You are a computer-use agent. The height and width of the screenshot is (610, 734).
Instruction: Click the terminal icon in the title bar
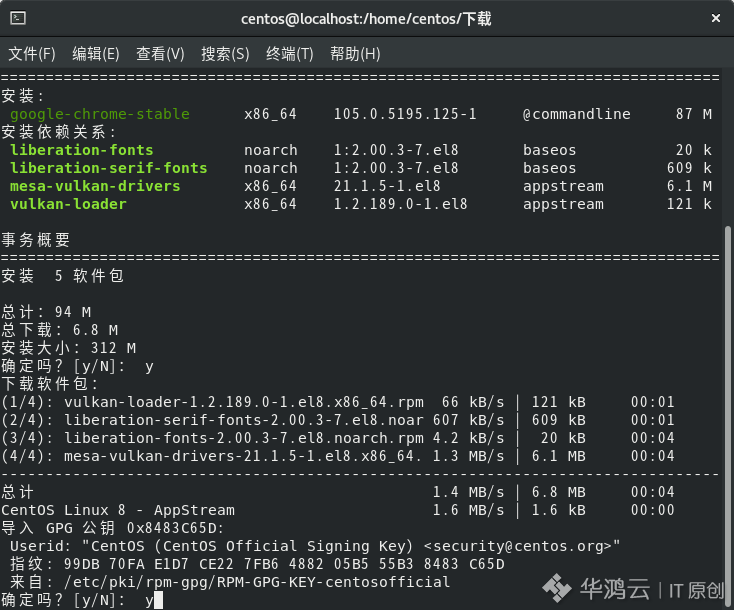tap(18, 18)
